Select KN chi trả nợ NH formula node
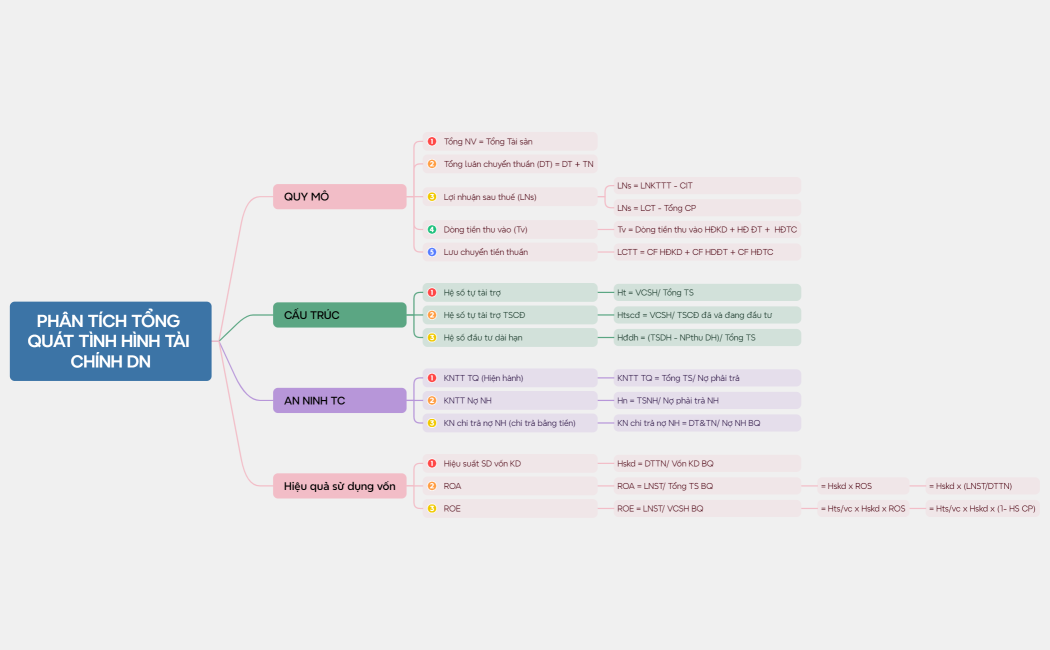Screen dimensions: 1050x650 click(706, 423)
